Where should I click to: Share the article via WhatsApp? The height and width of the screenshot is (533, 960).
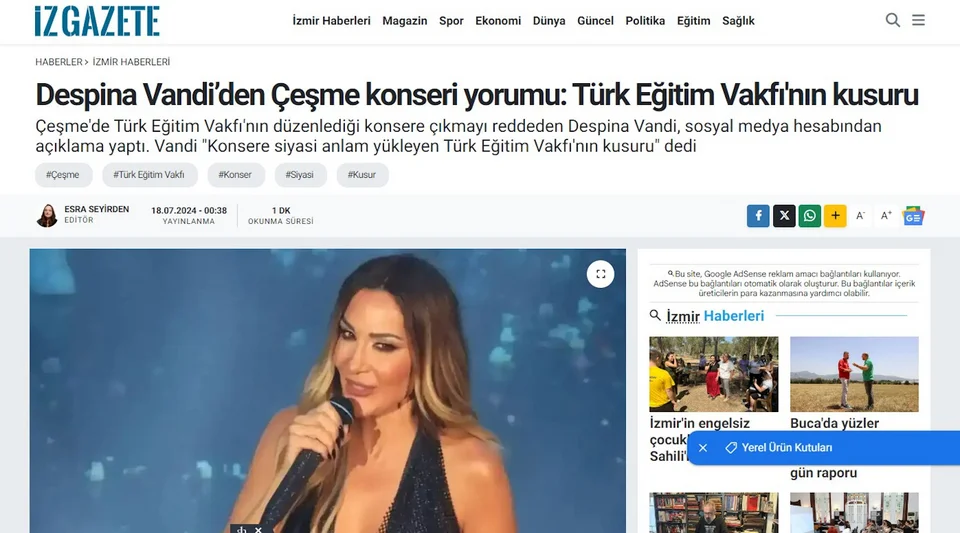coord(809,216)
